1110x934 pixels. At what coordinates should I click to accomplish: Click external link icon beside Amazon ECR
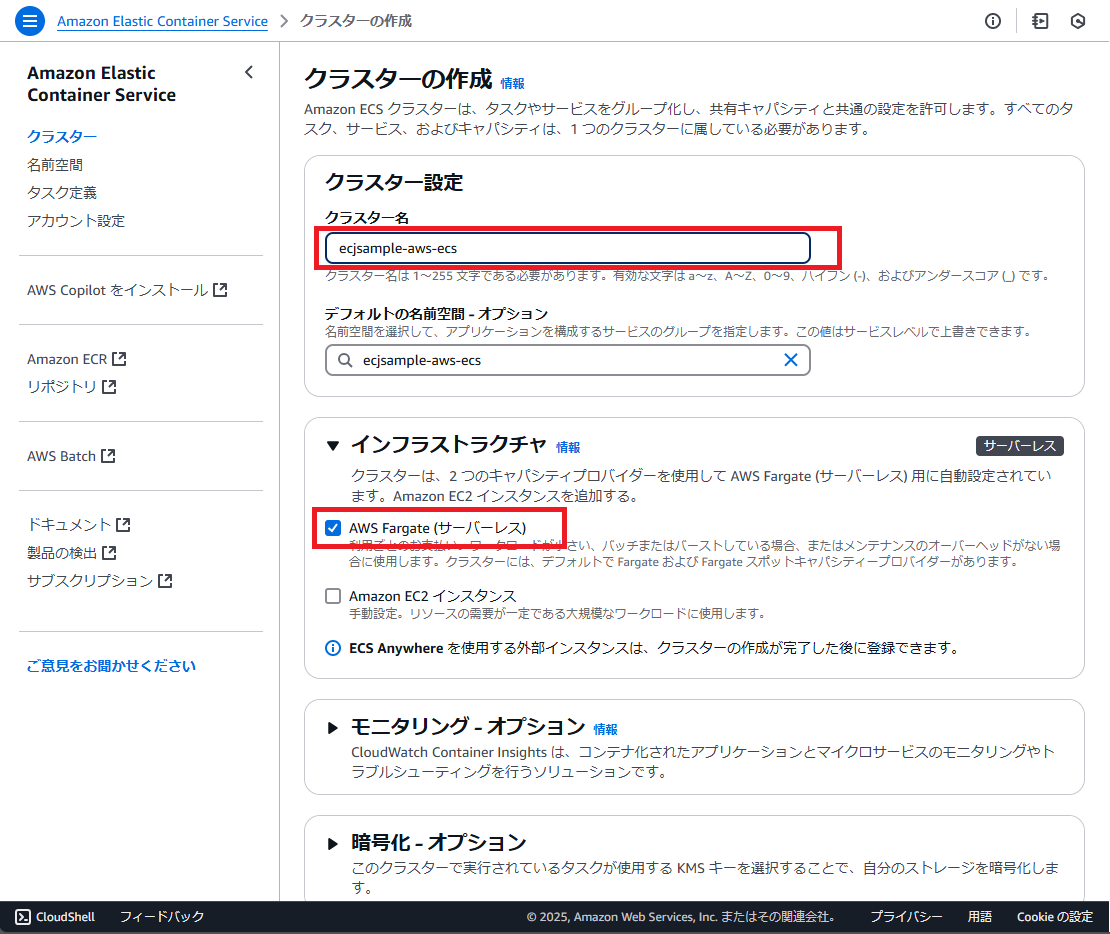pyautogui.click(x=119, y=359)
